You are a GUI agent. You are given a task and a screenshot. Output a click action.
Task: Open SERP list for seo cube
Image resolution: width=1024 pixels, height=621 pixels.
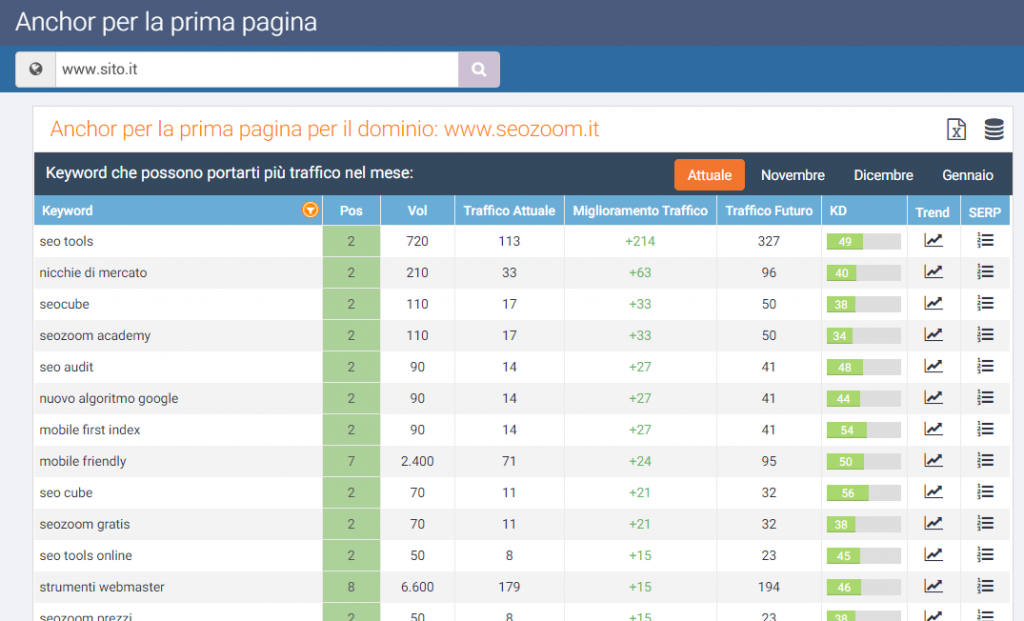point(985,492)
